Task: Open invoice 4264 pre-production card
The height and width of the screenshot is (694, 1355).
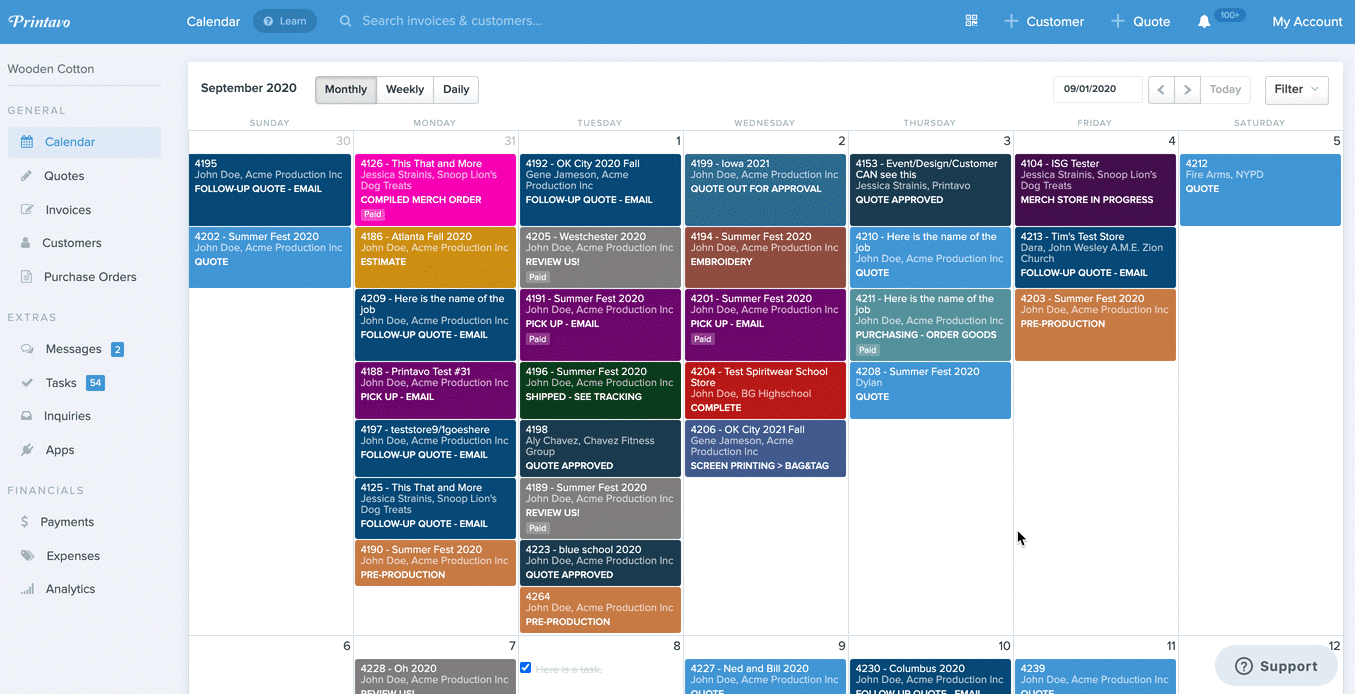Action: pos(600,610)
